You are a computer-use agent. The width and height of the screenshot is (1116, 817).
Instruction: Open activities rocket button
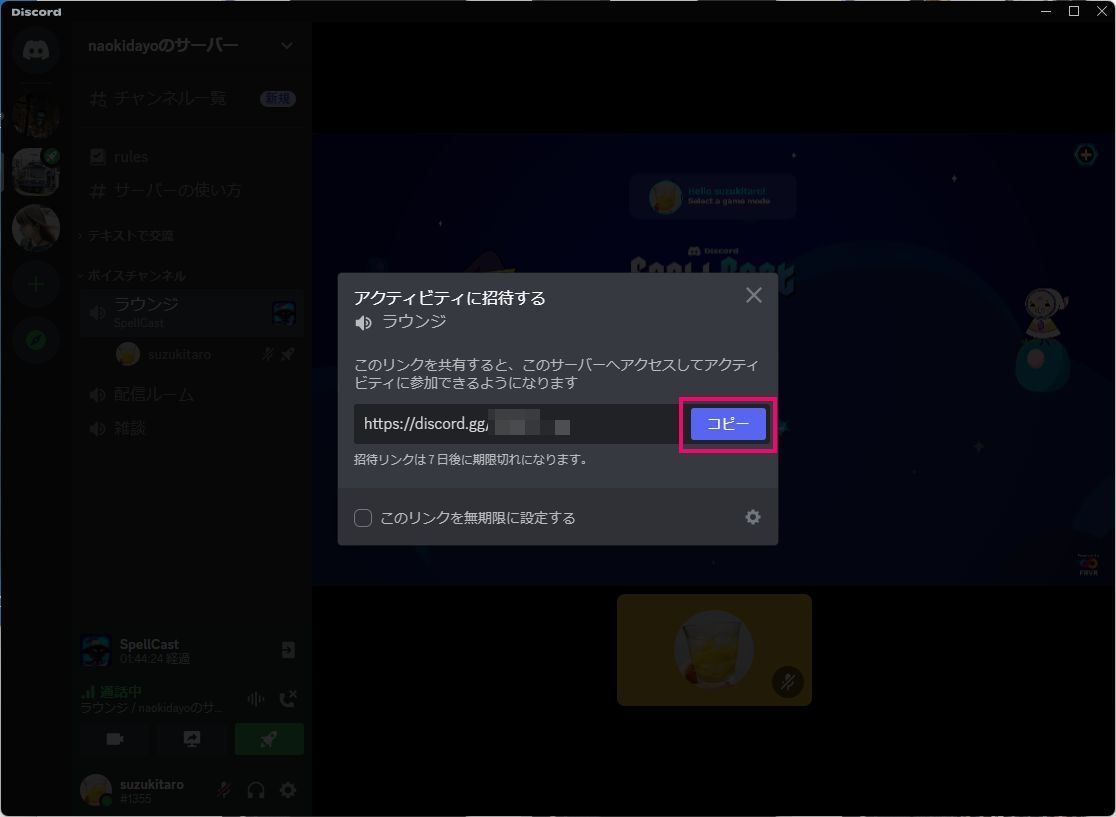click(269, 739)
